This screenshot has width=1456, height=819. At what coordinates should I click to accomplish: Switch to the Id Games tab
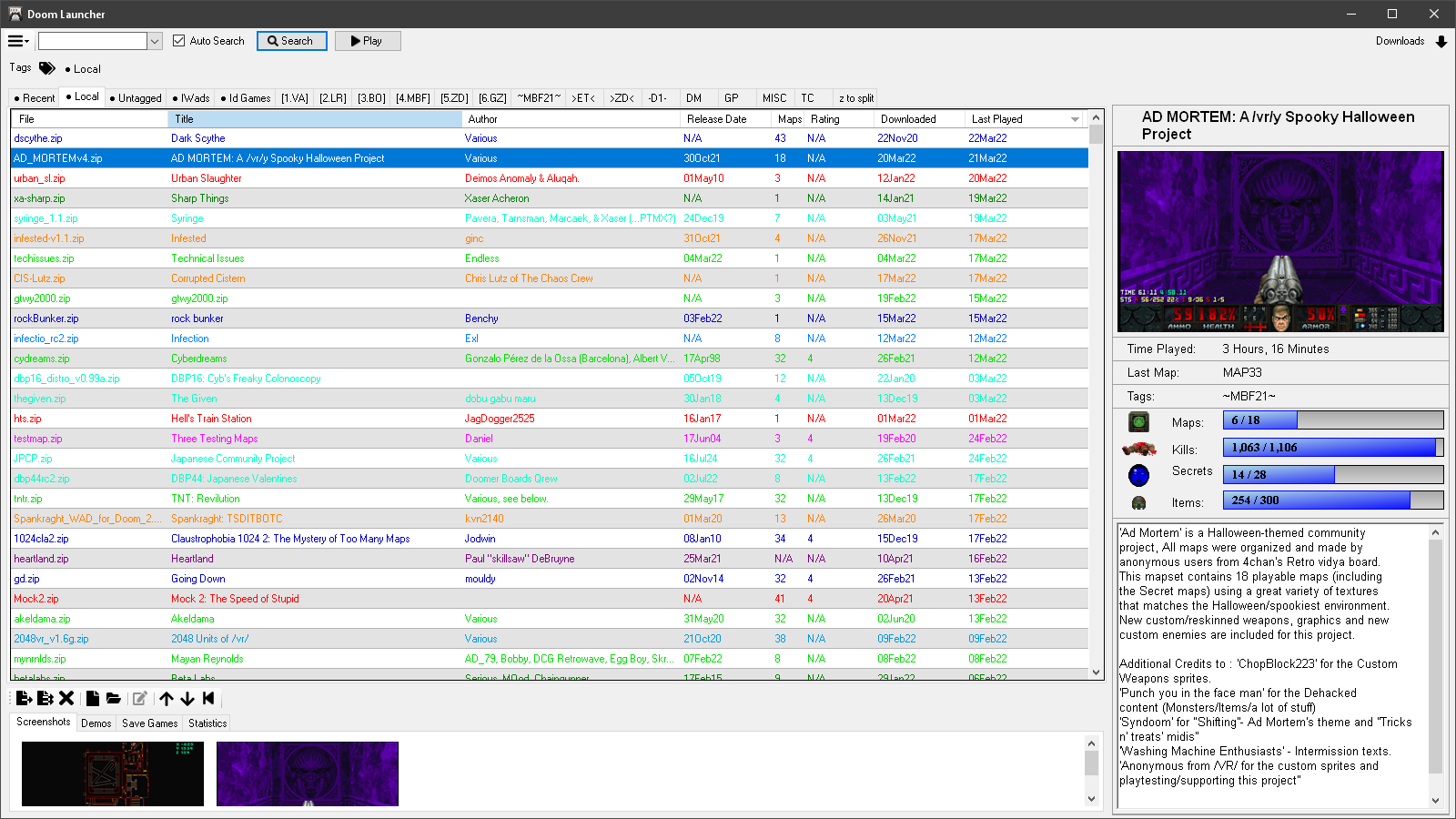point(246,98)
